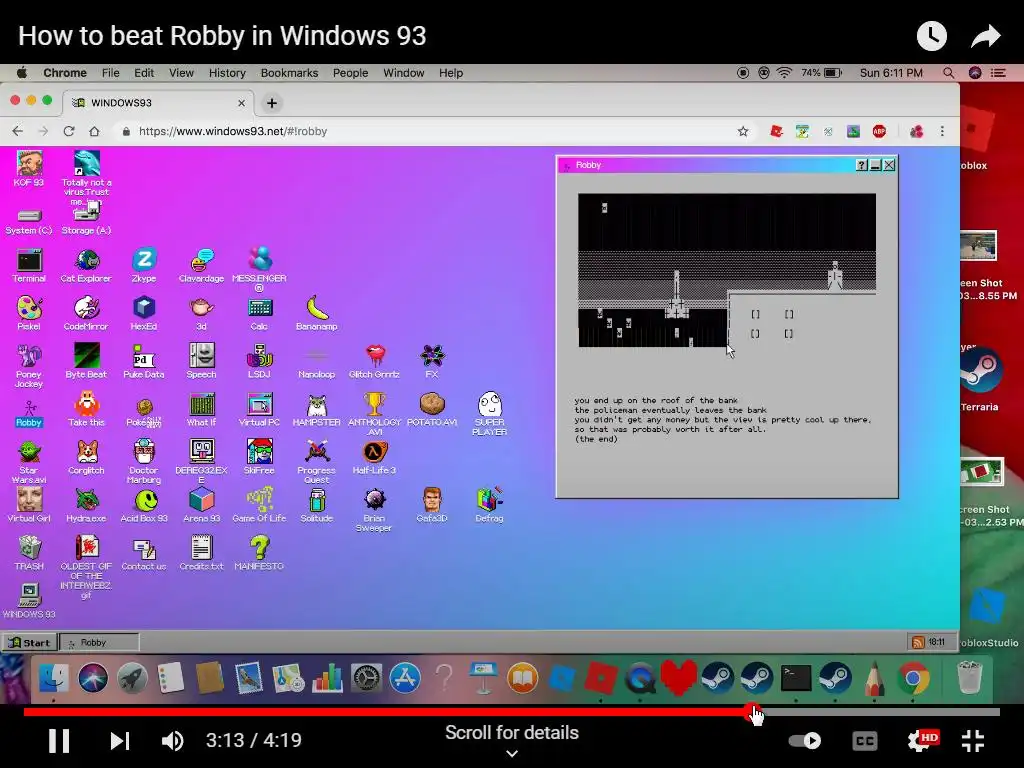Skip to the next video
The width and height of the screenshot is (1024, 768).
pyautogui.click(x=120, y=741)
